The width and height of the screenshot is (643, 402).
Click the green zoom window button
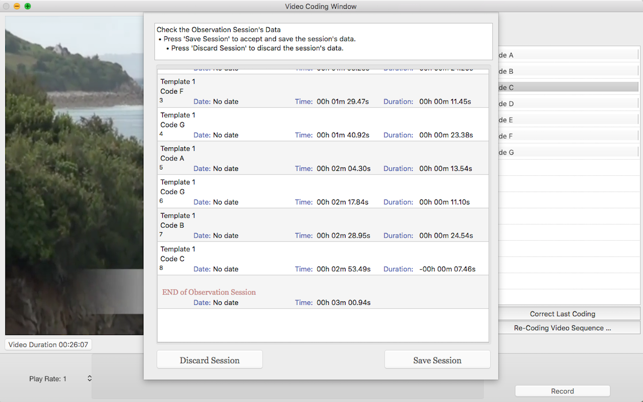click(27, 6)
